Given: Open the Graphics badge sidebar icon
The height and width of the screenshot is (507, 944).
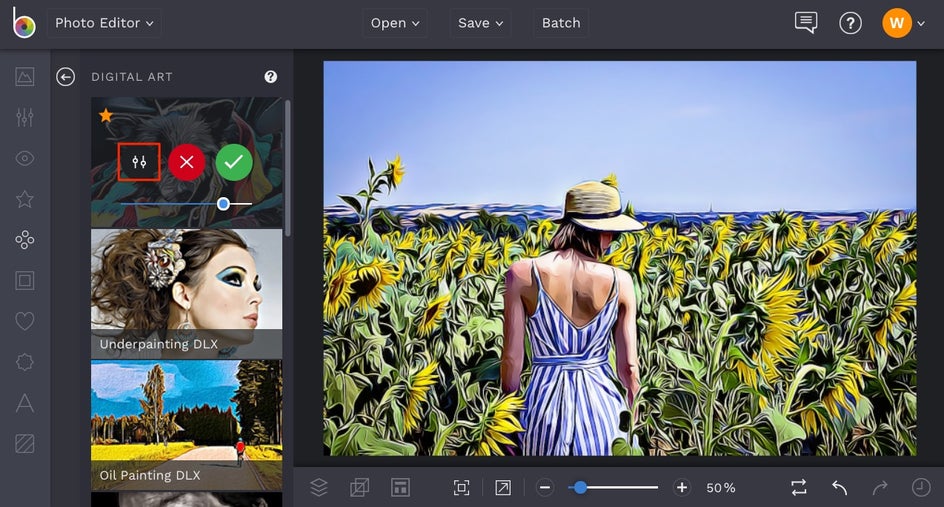Looking at the screenshot, I should pos(25,362).
